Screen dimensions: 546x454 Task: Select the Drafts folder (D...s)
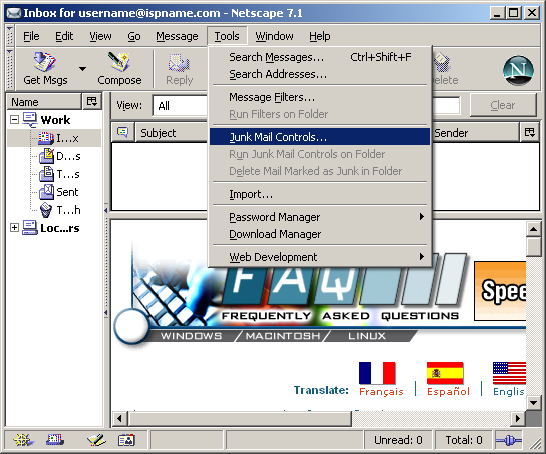(59, 156)
